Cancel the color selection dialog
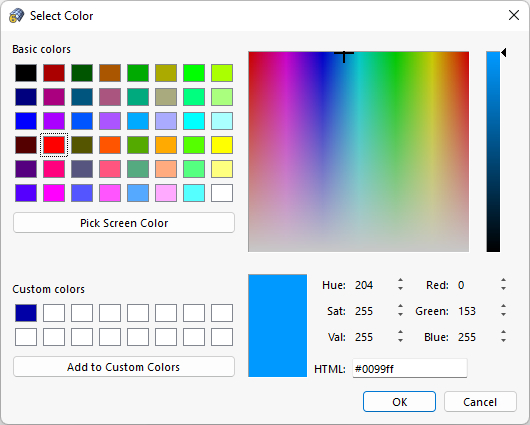 [480, 402]
